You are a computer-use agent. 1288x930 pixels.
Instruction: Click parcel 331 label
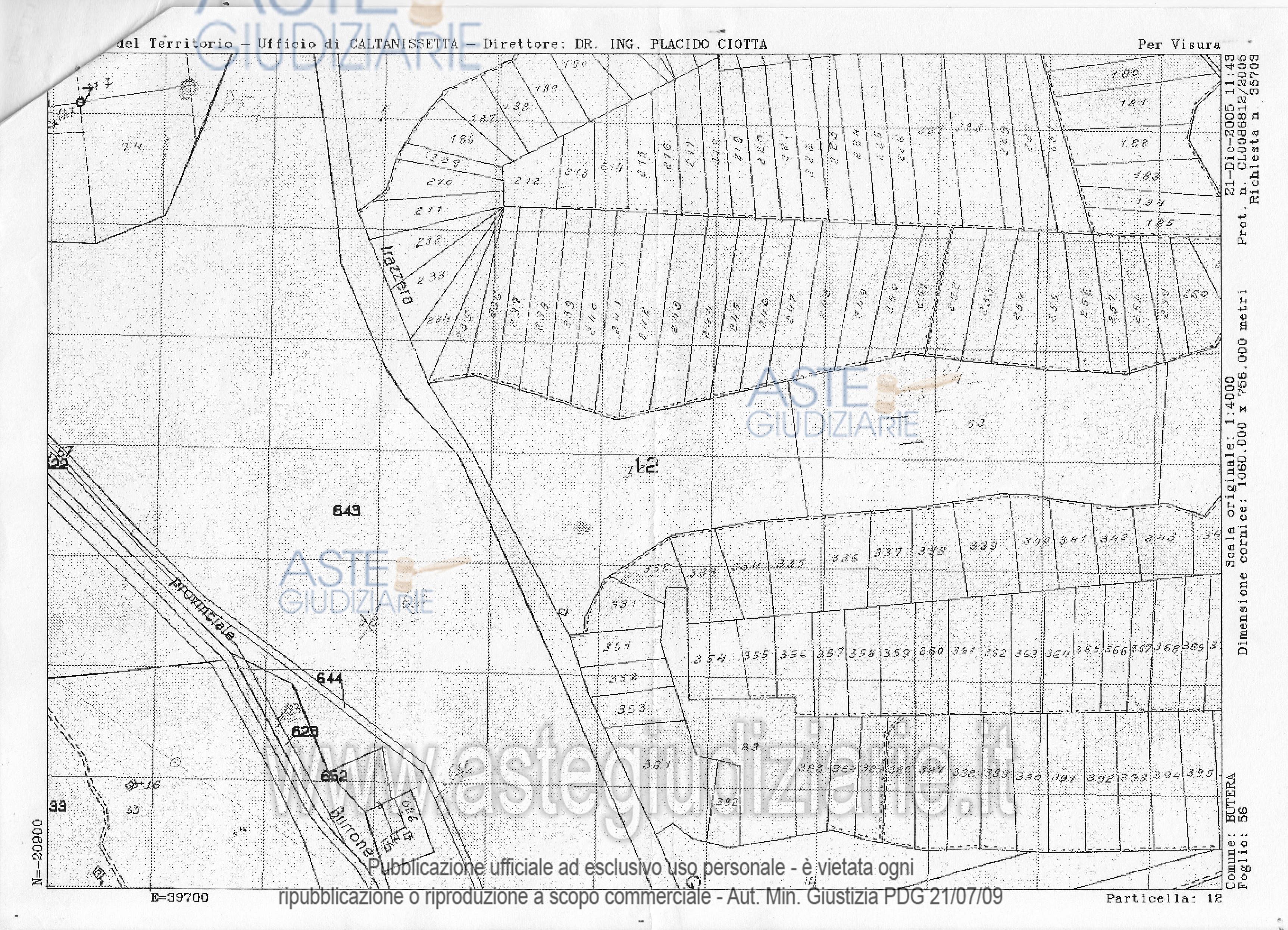623,604
